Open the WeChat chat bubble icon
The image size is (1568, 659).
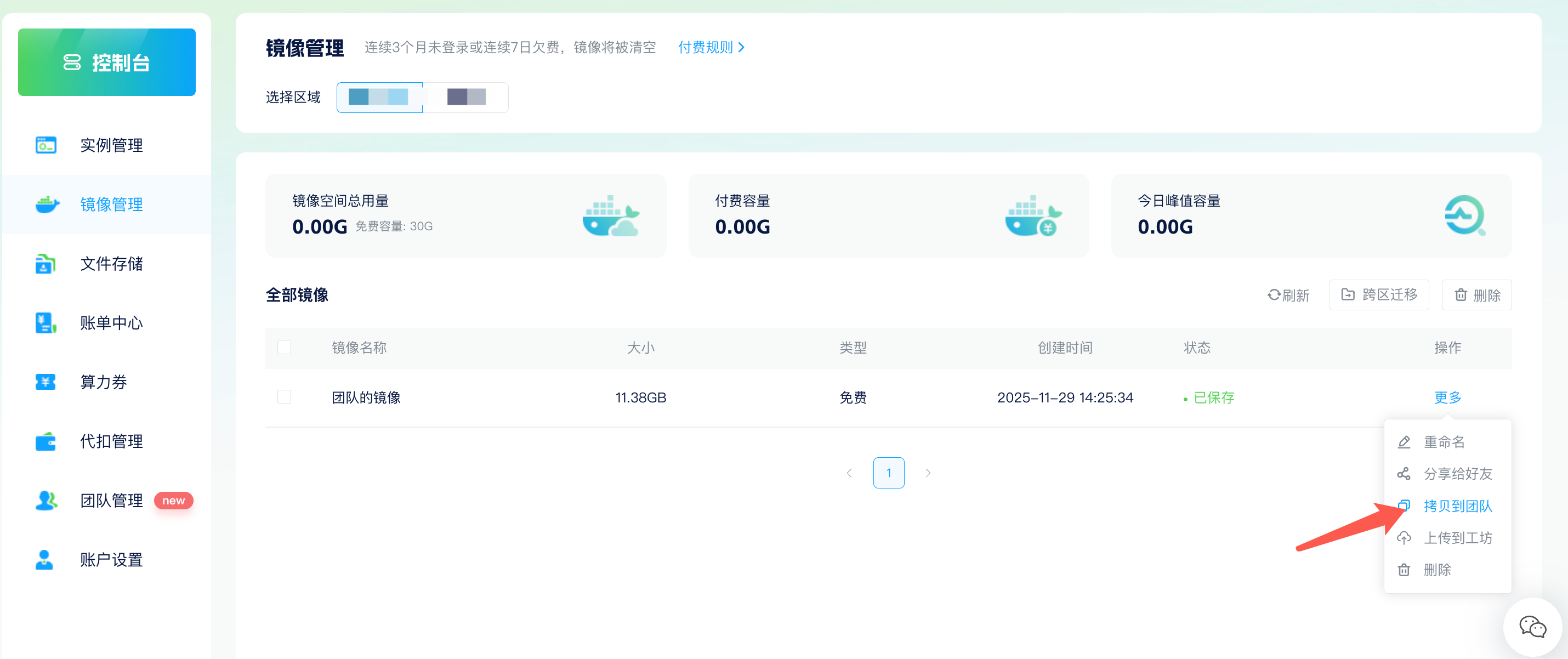tap(1532, 626)
